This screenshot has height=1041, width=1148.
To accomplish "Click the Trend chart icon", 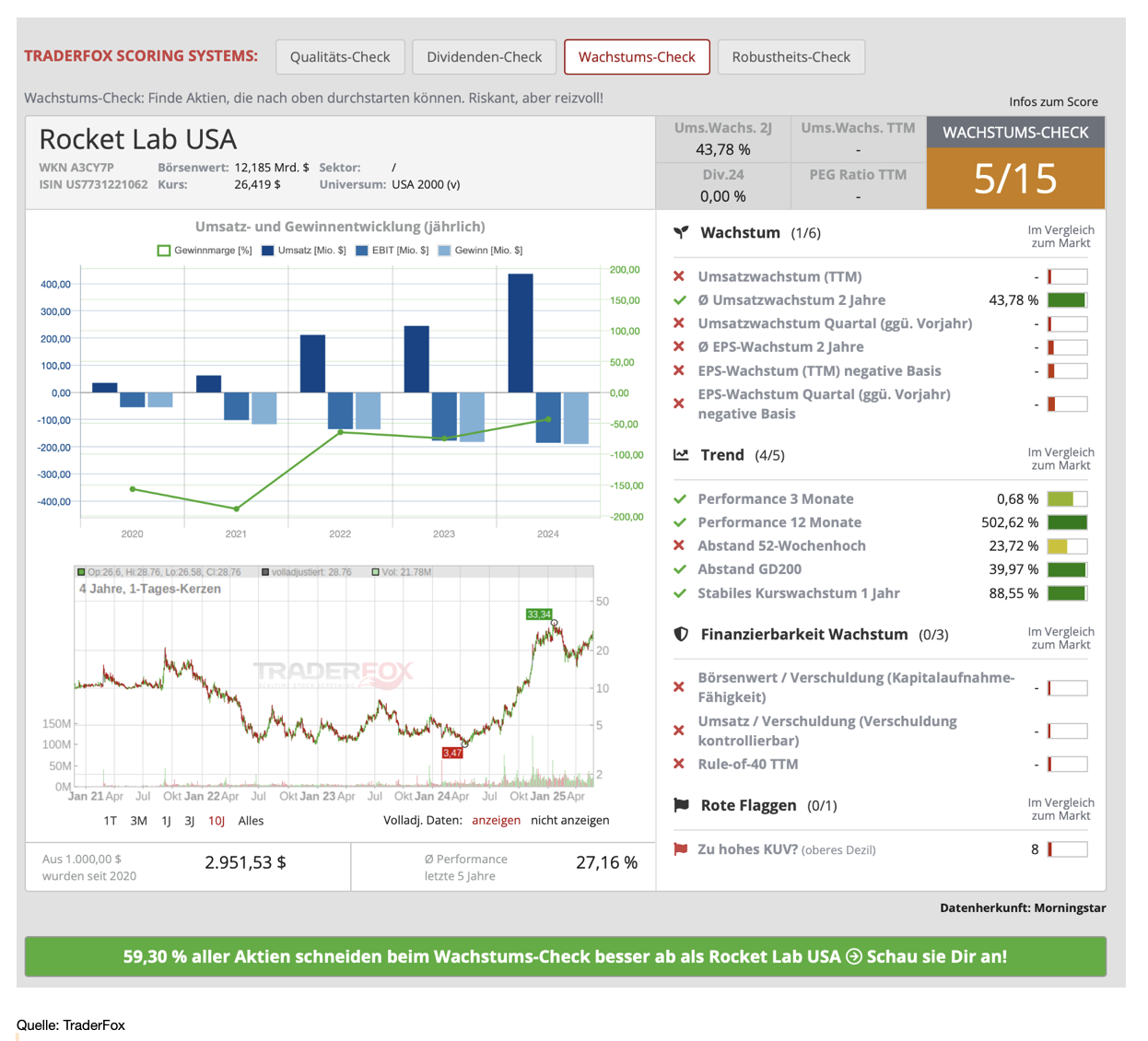I will [x=681, y=455].
